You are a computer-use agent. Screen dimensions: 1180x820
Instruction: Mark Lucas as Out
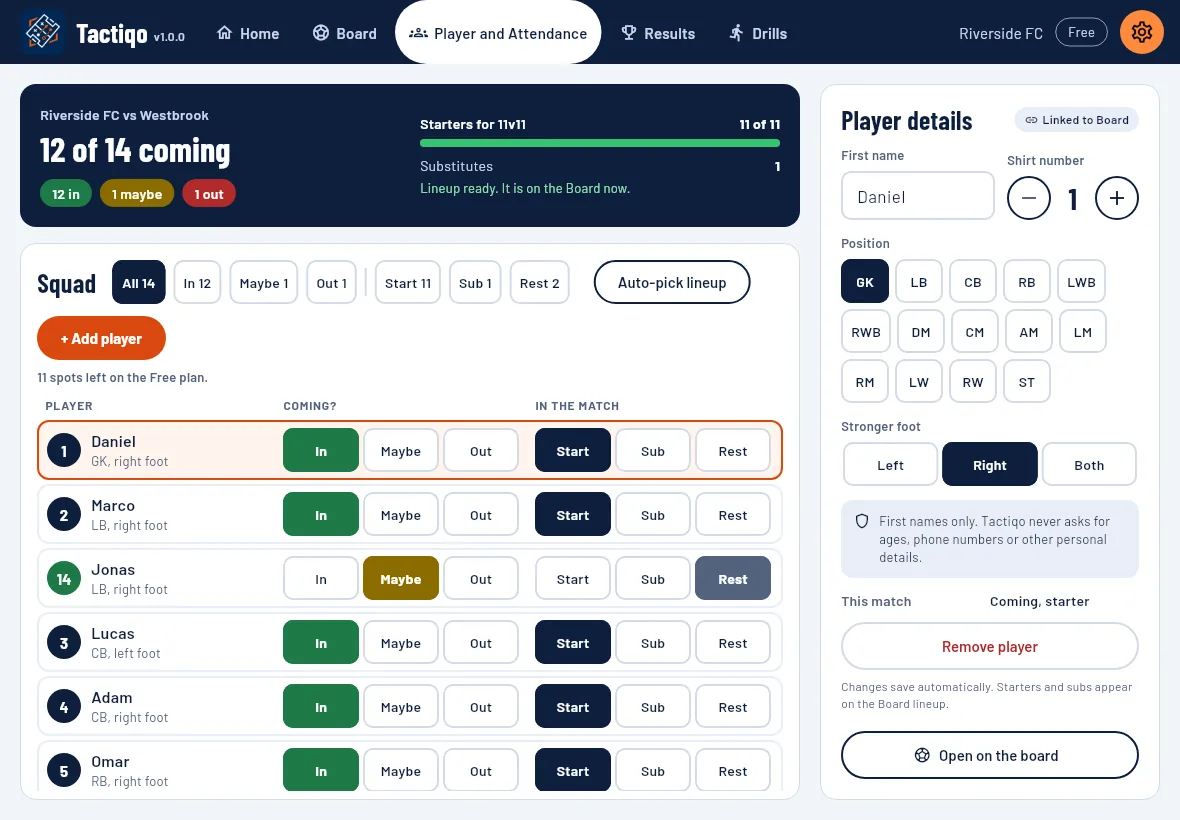[x=481, y=642]
